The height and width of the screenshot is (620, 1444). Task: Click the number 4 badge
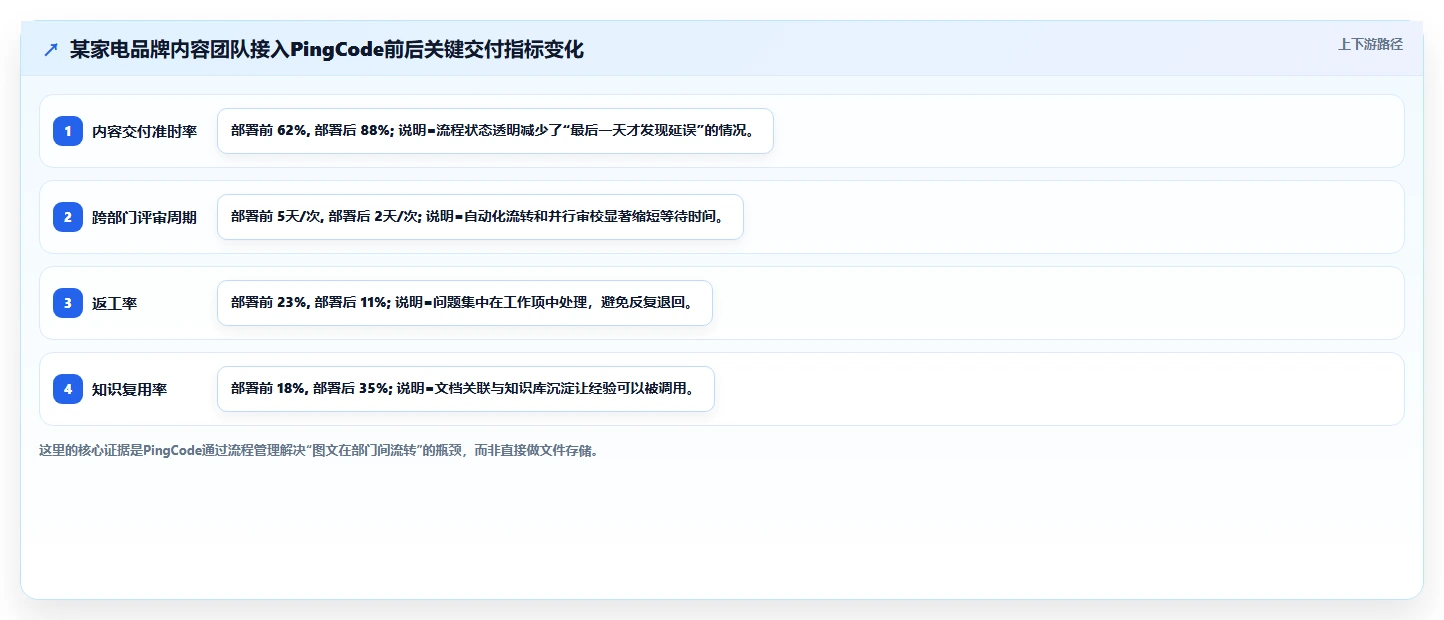coord(68,389)
